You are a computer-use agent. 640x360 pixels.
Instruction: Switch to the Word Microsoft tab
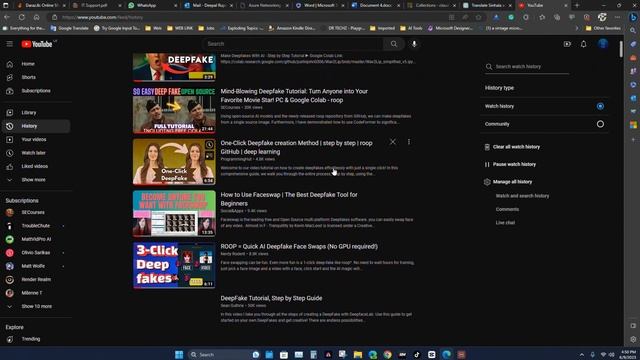pyautogui.click(x=320, y=5)
